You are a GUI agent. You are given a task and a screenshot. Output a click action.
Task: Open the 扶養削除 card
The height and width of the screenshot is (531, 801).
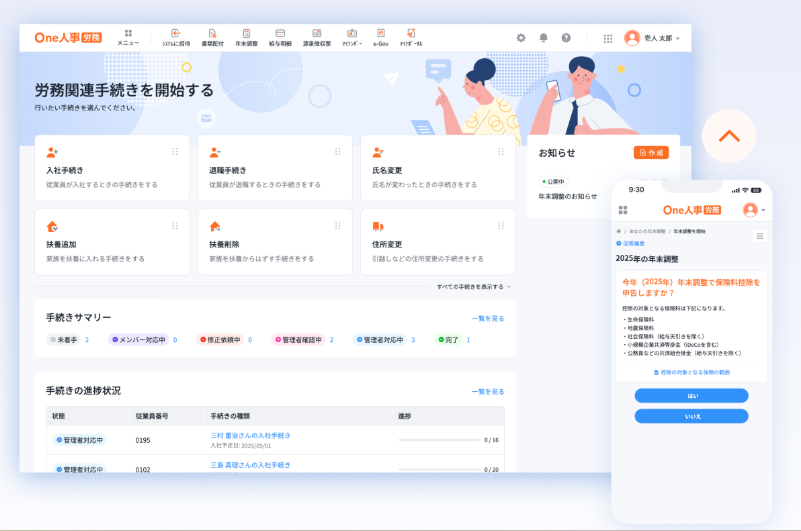[275, 242]
